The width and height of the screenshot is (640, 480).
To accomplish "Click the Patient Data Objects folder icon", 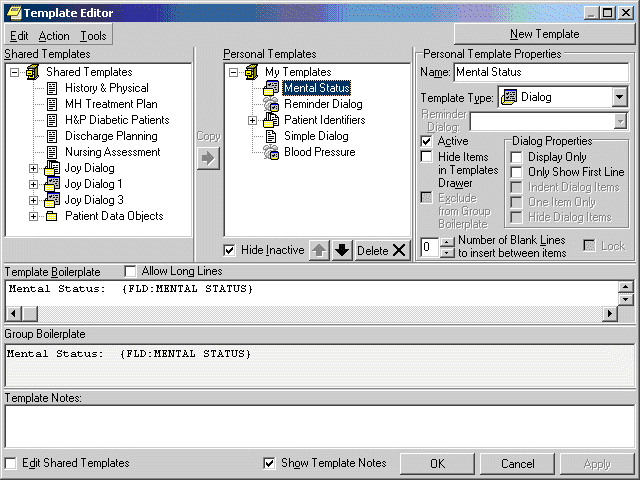I will 52,216.
